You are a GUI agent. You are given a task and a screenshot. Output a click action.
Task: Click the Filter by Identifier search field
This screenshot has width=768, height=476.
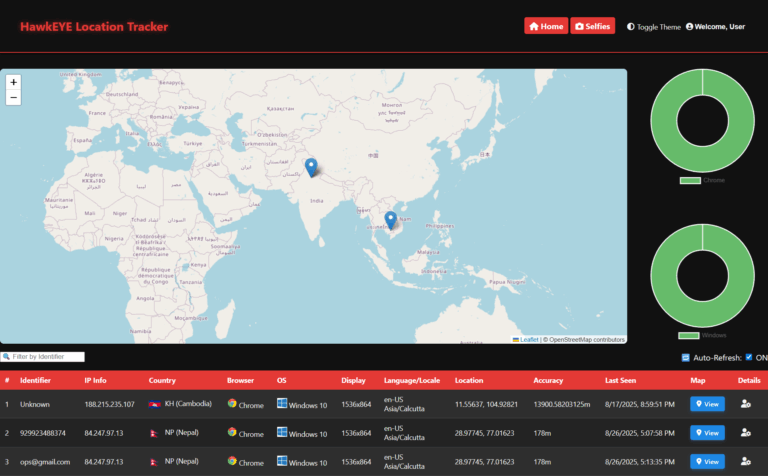pyautogui.click(x=47, y=356)
